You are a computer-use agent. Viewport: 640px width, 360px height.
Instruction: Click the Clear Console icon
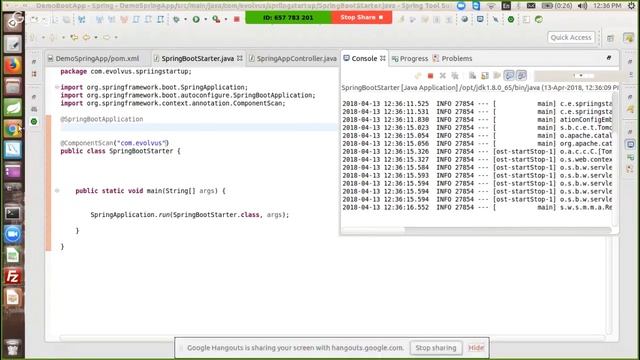coord(472,76)
